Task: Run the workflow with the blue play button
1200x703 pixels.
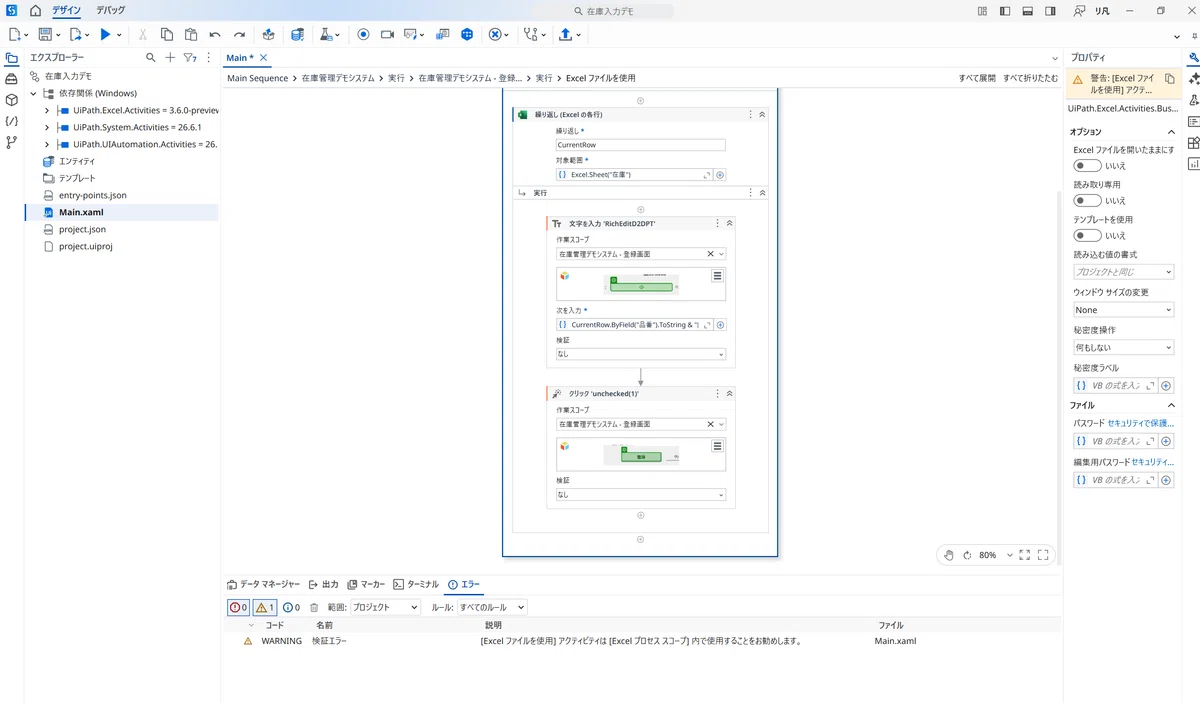Action: 104,34
